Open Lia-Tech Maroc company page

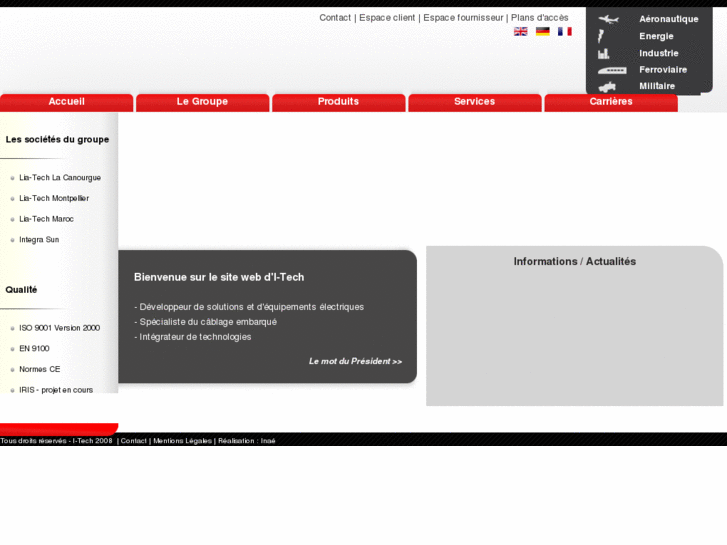[46, 219]
